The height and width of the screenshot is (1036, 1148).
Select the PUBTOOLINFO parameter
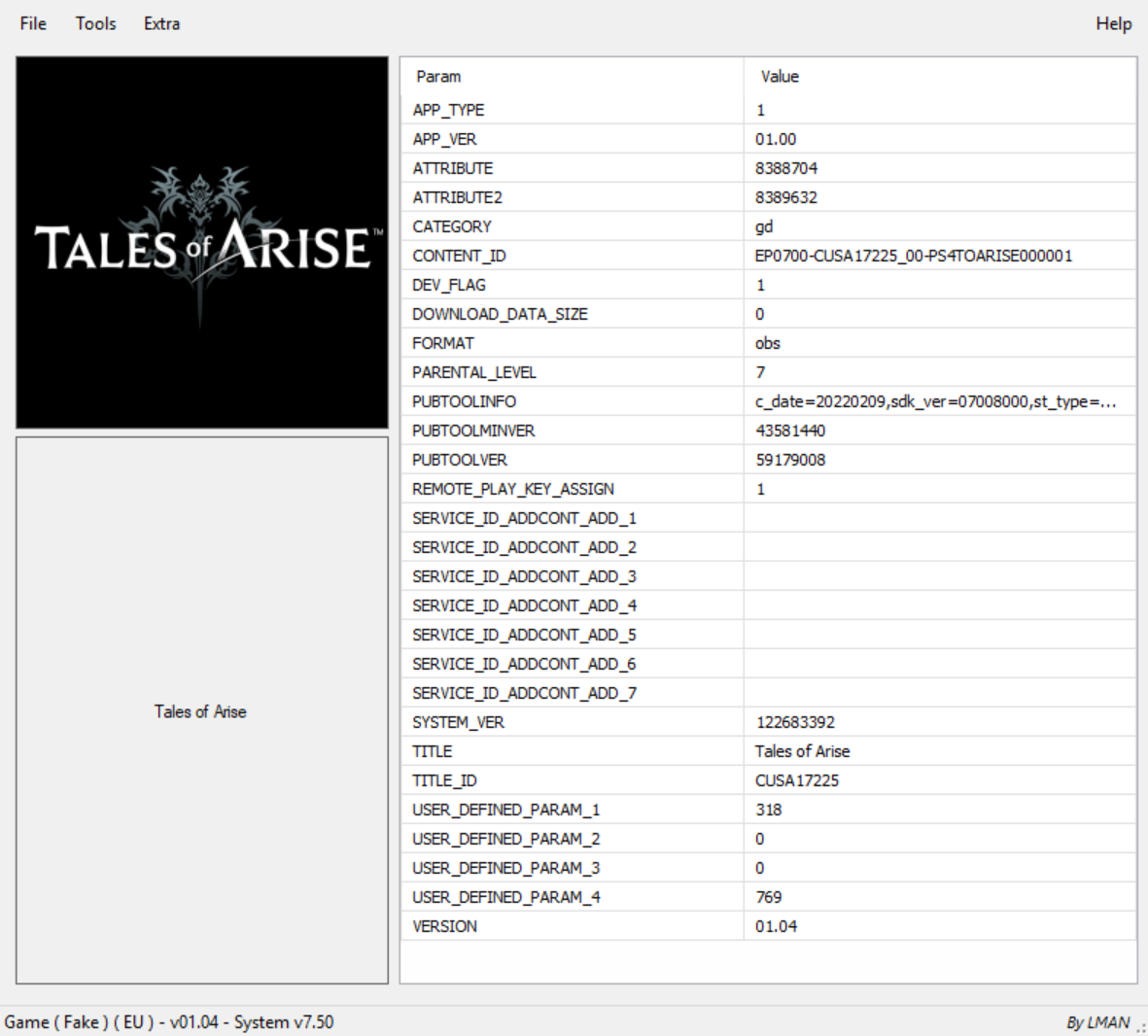[x=464, y=402]
